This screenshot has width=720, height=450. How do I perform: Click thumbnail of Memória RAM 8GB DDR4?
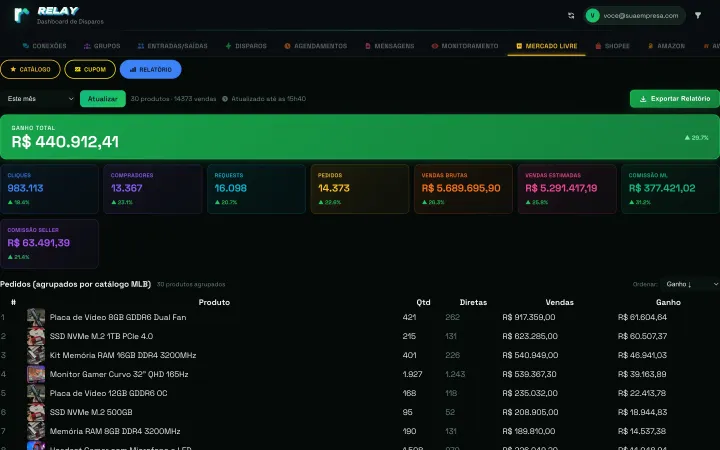point(36,431)
